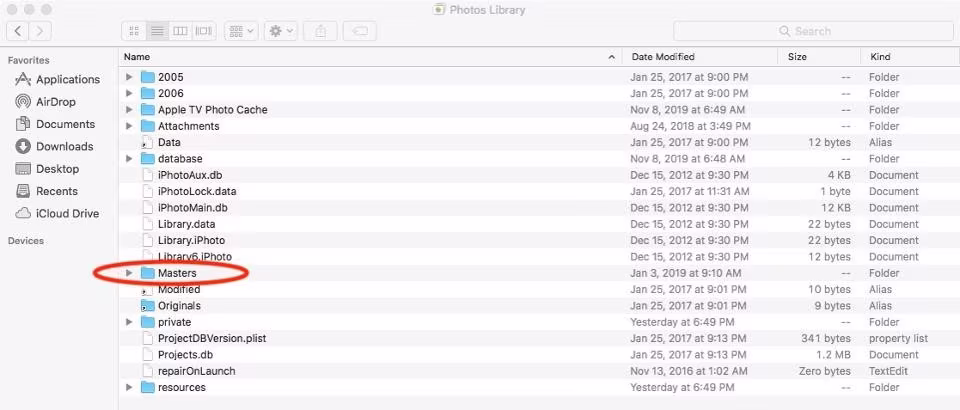Select the Attachments folder icon
The width and height of the screenshot is (960, 410).
pos(148,126)
